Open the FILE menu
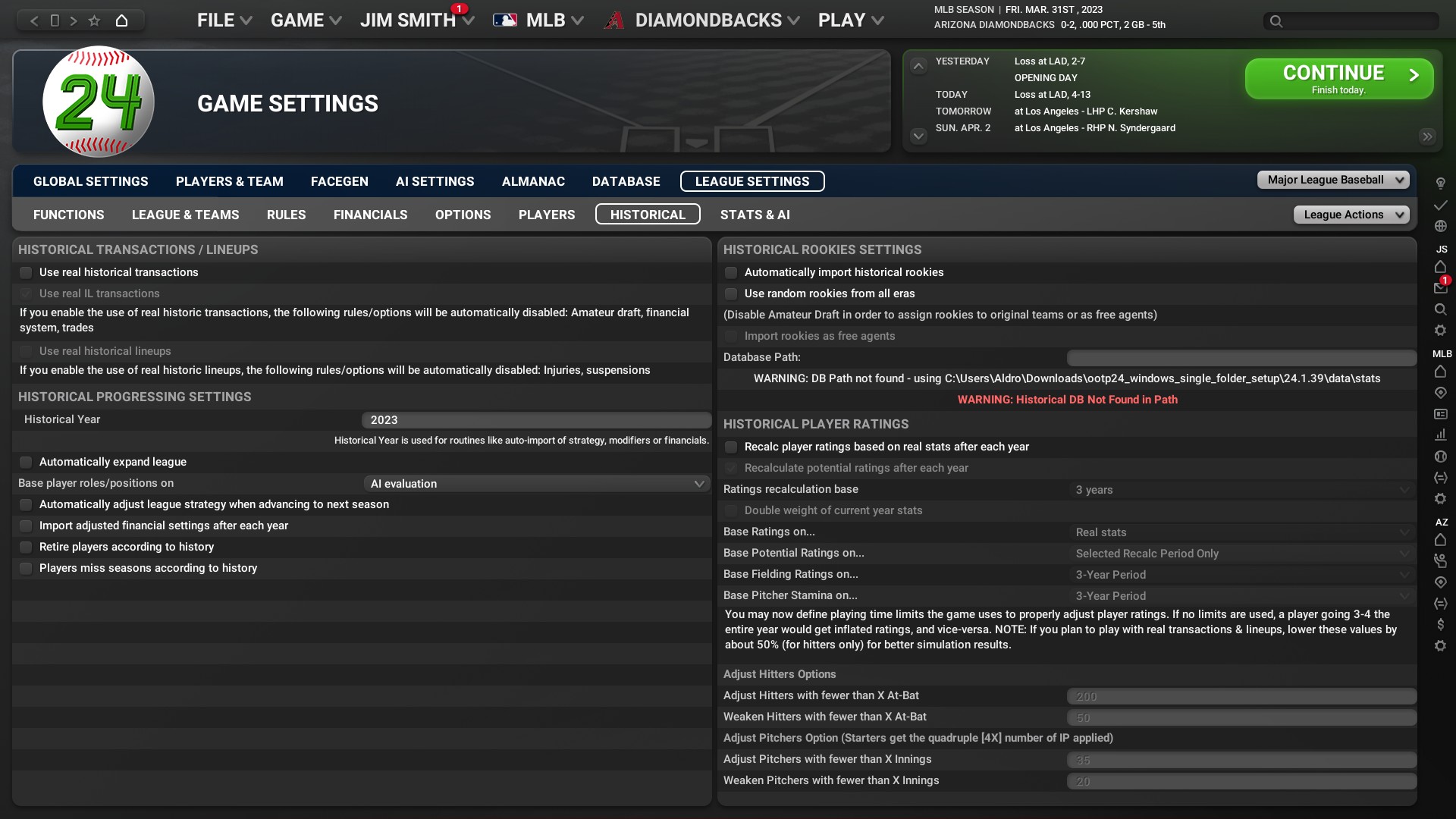The width and height of the screenshot is (1456, 819). click(x=224, y=20)
